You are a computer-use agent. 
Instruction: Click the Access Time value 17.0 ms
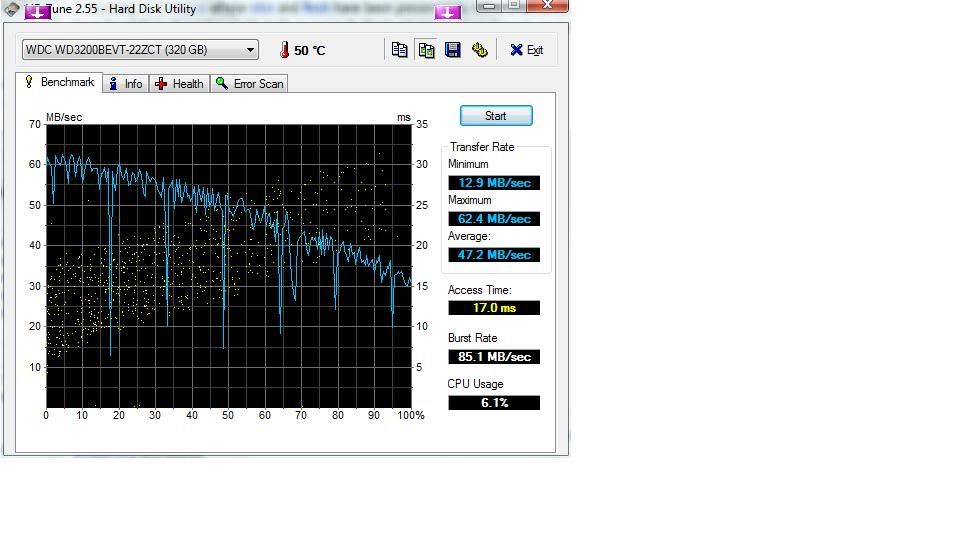click(494, 307)
